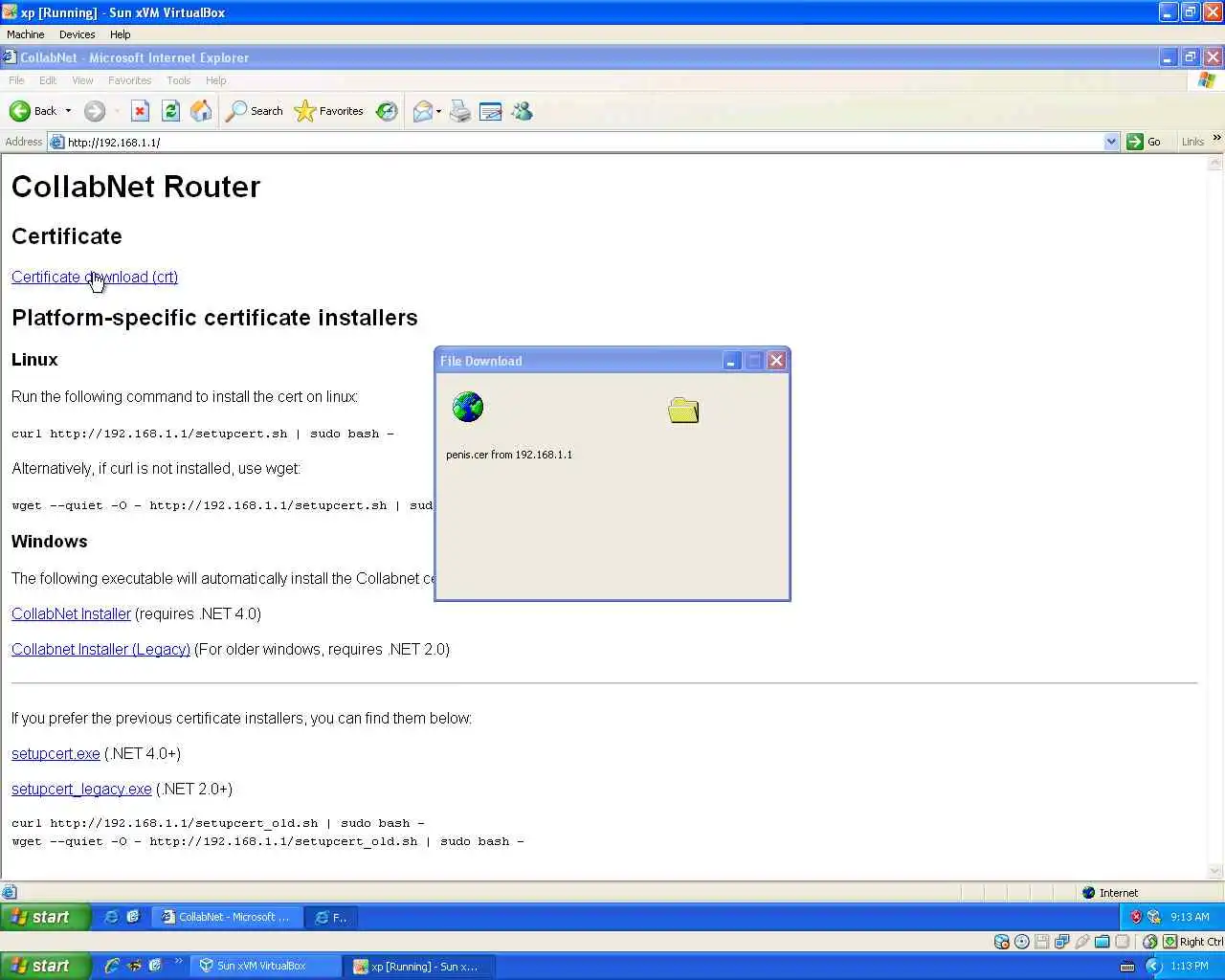Open the Edit menu in Internet Explorer
Viewport: 1225px width, 980px height.
[48, 80]
